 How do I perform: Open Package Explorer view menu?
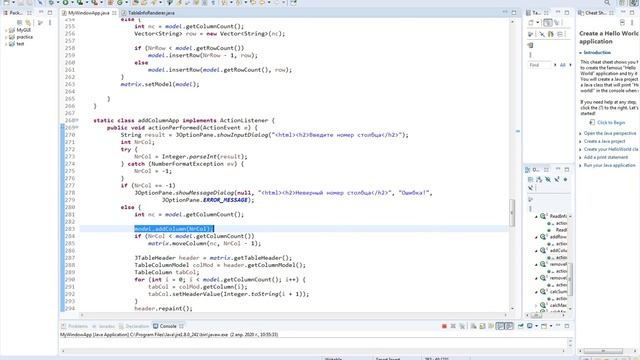pyautogui.click(x=50, y=22)
